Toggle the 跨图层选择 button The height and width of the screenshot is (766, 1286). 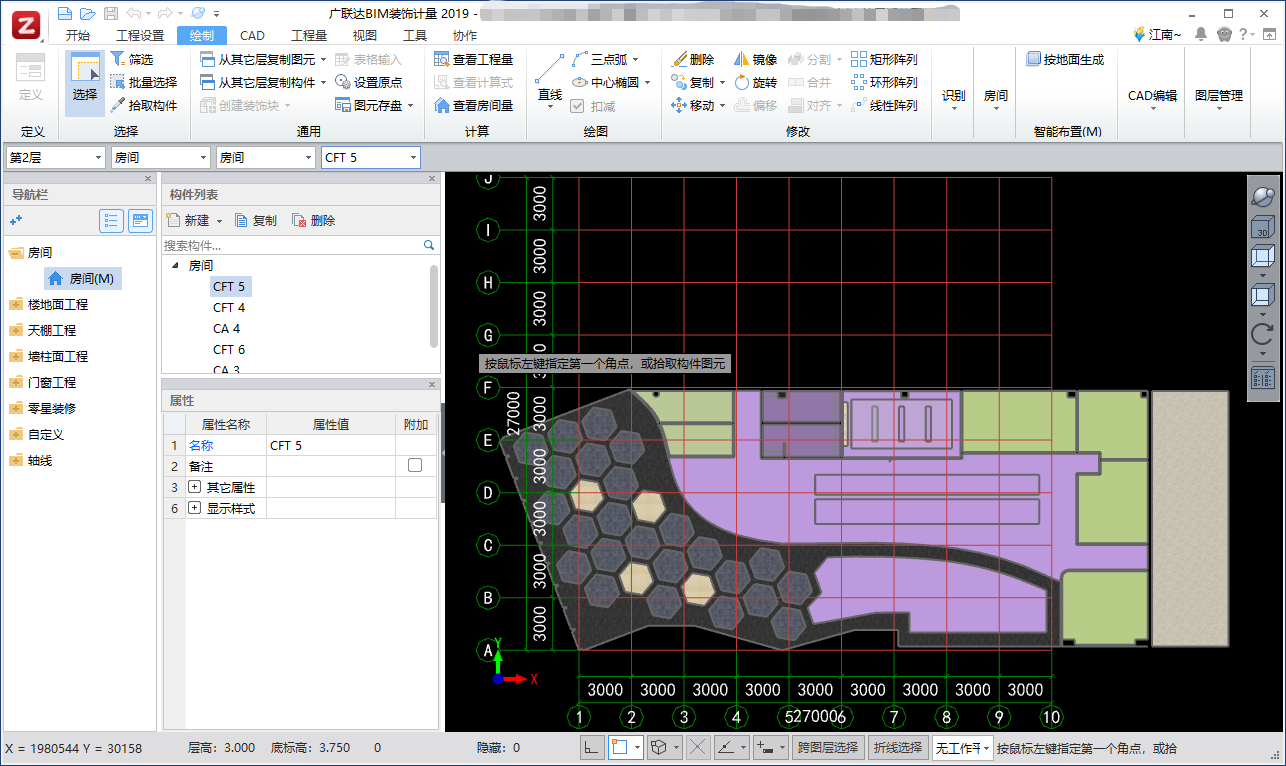pos(827,747)
